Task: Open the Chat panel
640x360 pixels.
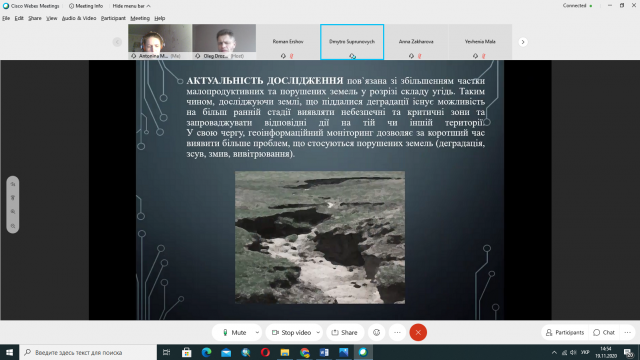Action: coord(604,333)
